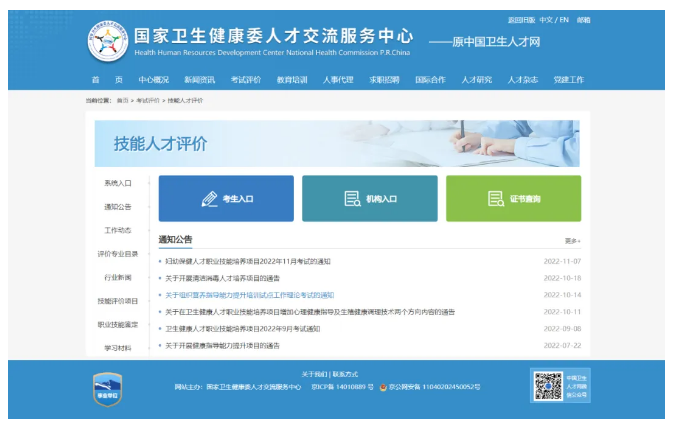Viewport: 675px width, 430px height.
Task: Click 首页 in the breadcrumb trail
Action: [123, 100]
